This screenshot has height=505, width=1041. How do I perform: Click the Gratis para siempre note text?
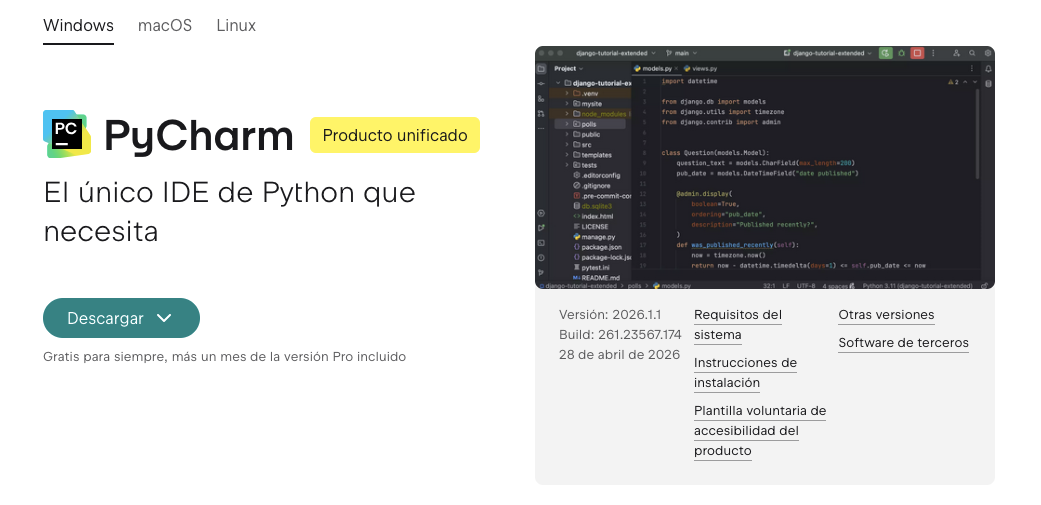[224, 357]
